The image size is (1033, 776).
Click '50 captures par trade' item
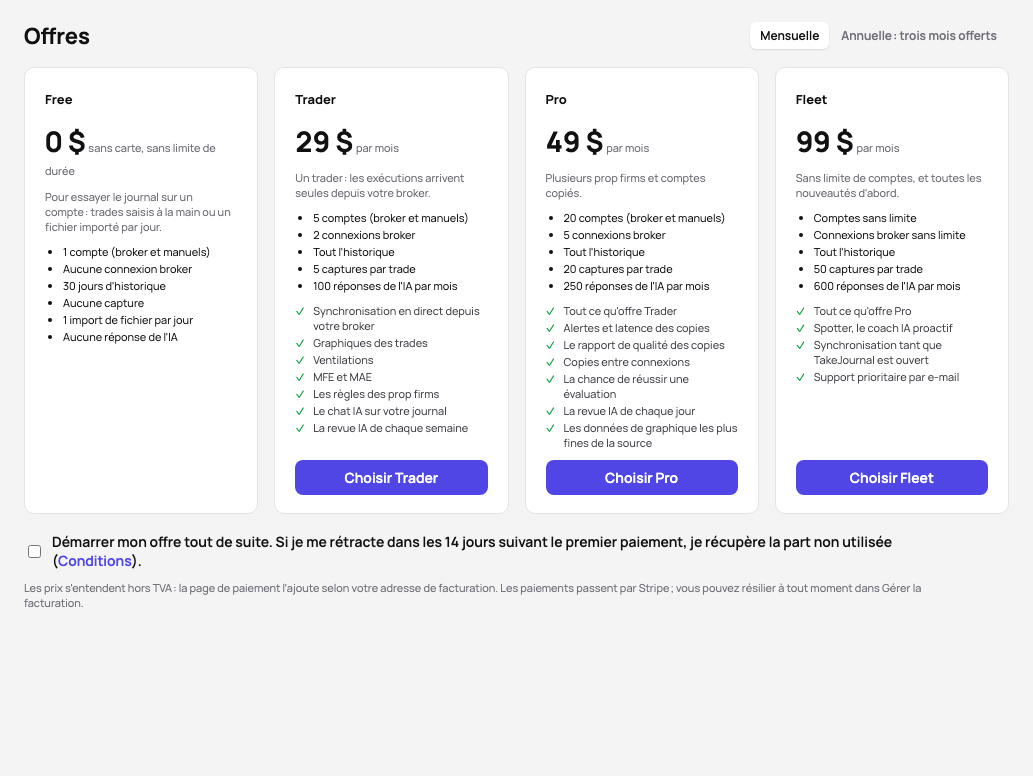tap(868, 269)
